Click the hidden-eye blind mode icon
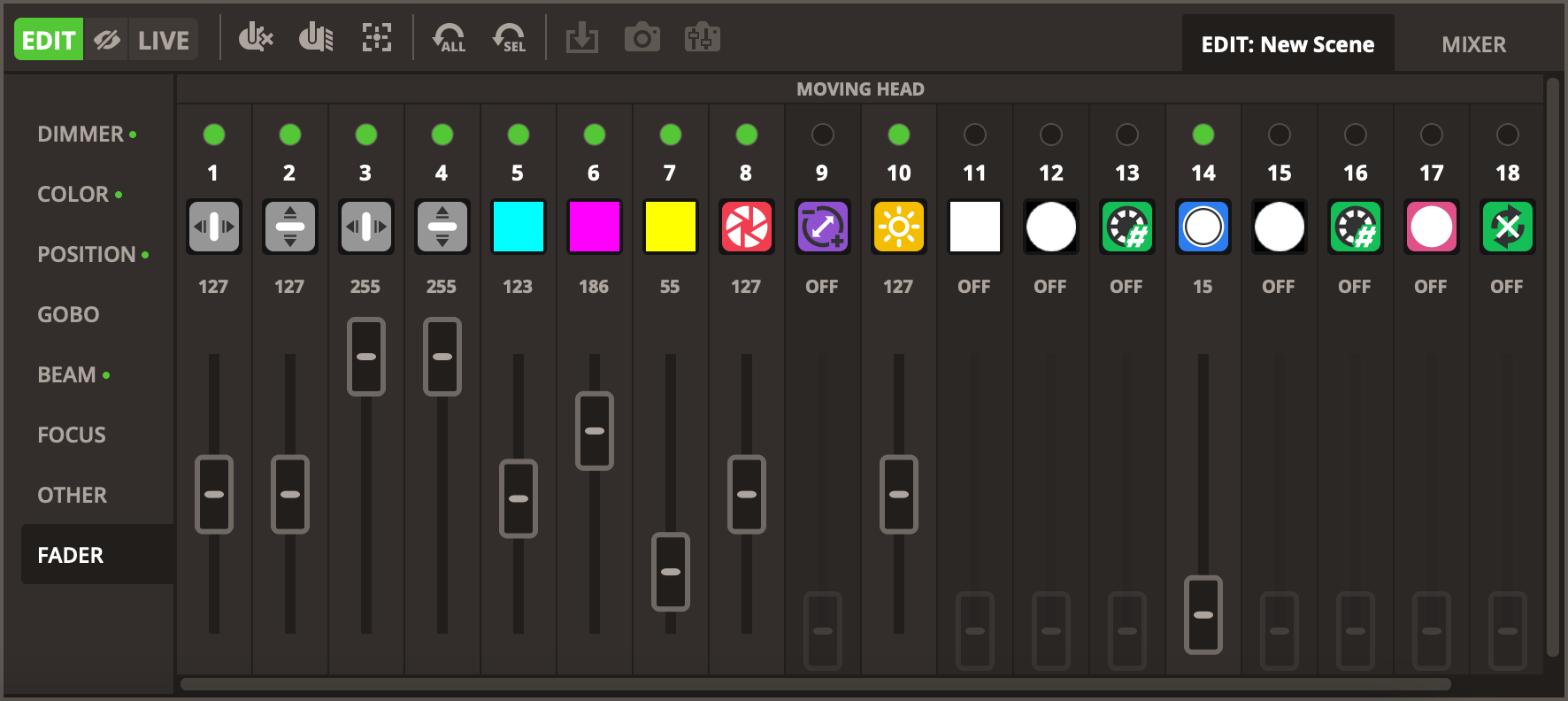The height and width of the screenshot is (701, 1568). (x=107, y=40)
